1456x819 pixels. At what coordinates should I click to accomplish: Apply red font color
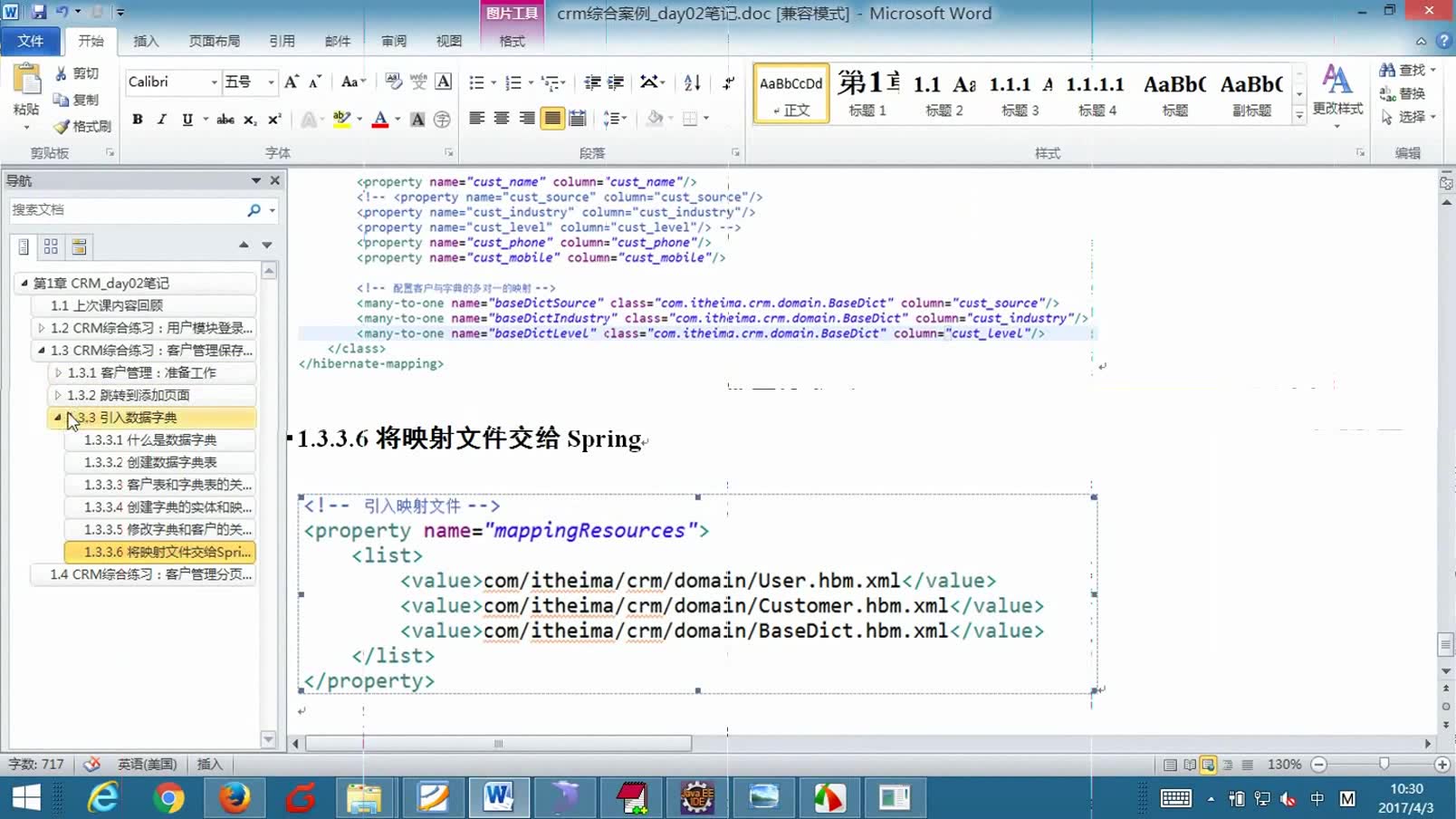tap(380, 119)
